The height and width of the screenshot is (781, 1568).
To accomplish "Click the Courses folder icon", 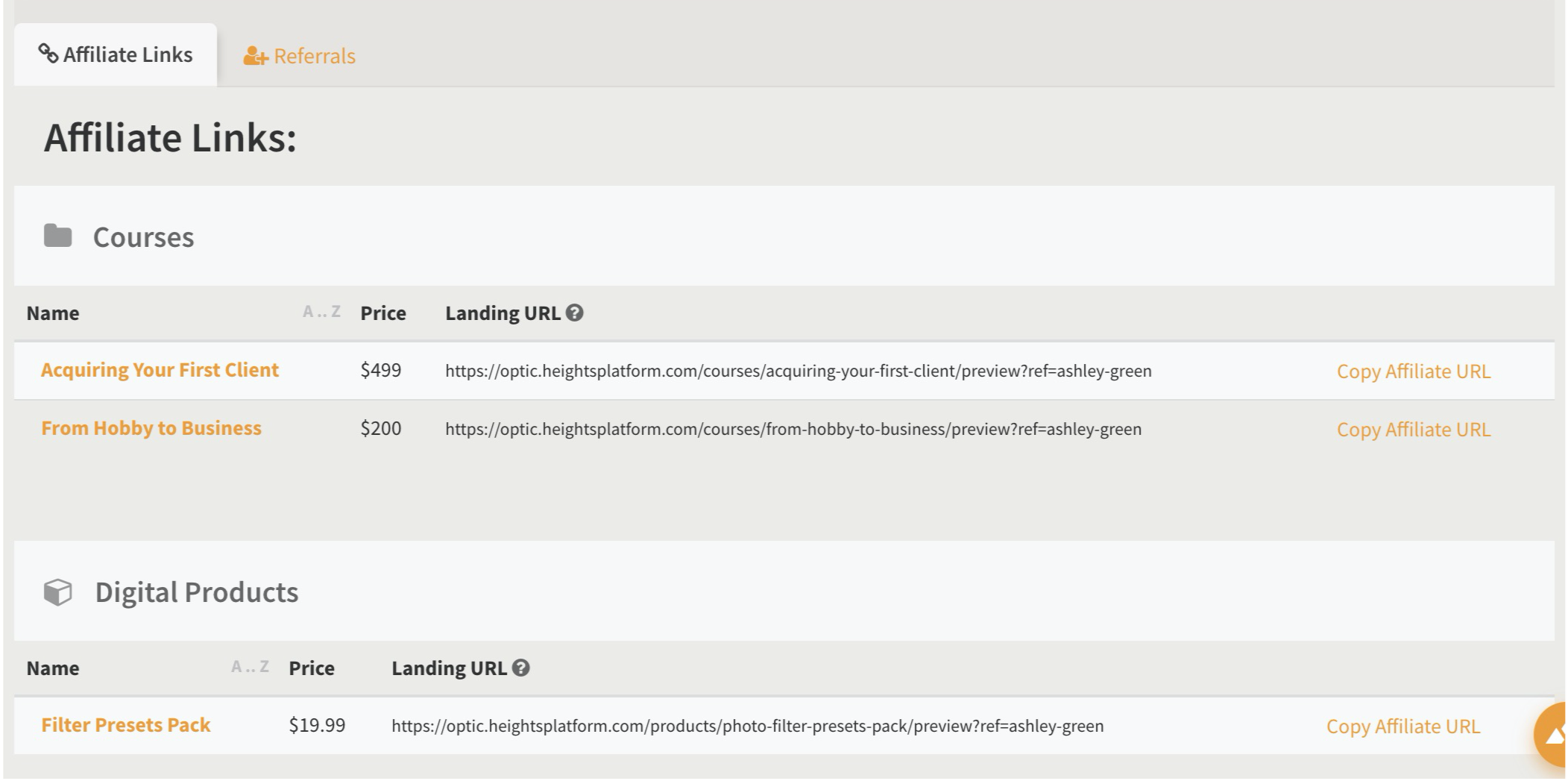I will (x=57, y=236).
